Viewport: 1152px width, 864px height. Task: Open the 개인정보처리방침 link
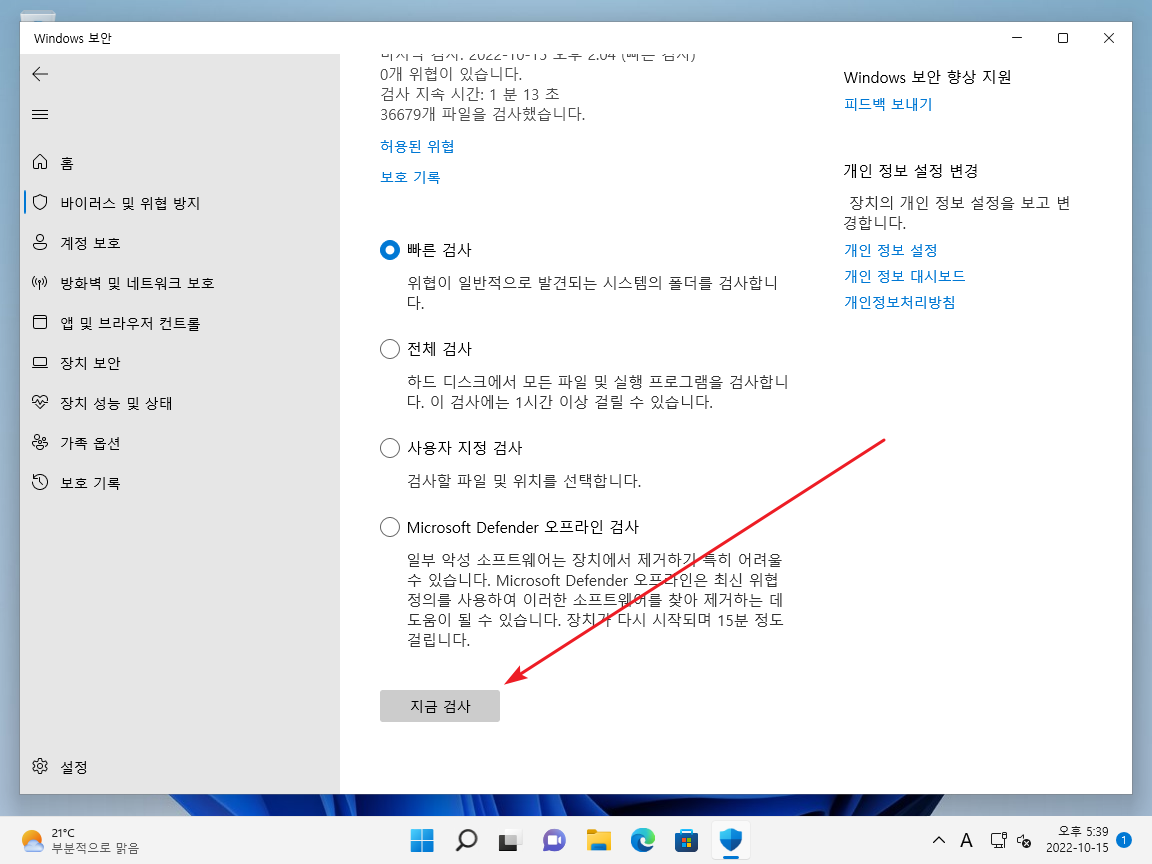[899, 302]
